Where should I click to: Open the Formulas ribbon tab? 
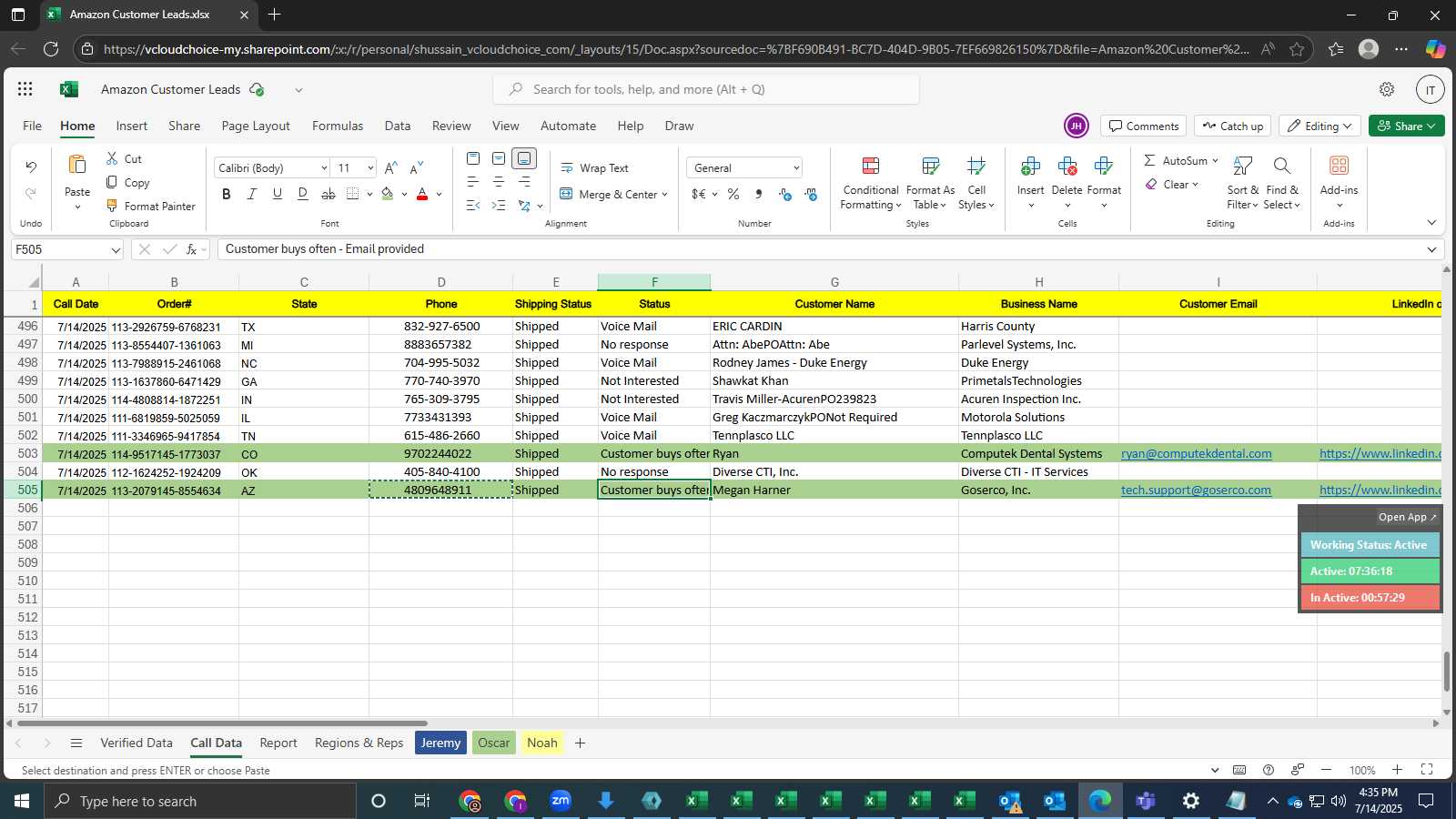pyautogui.click(x=338, y=126)
